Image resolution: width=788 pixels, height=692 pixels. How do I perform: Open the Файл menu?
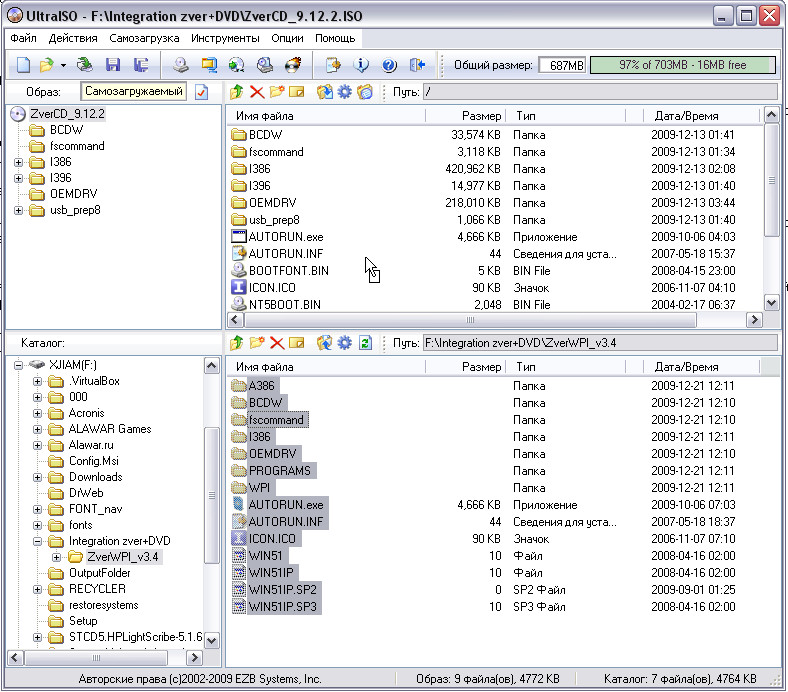click(24, 38)
